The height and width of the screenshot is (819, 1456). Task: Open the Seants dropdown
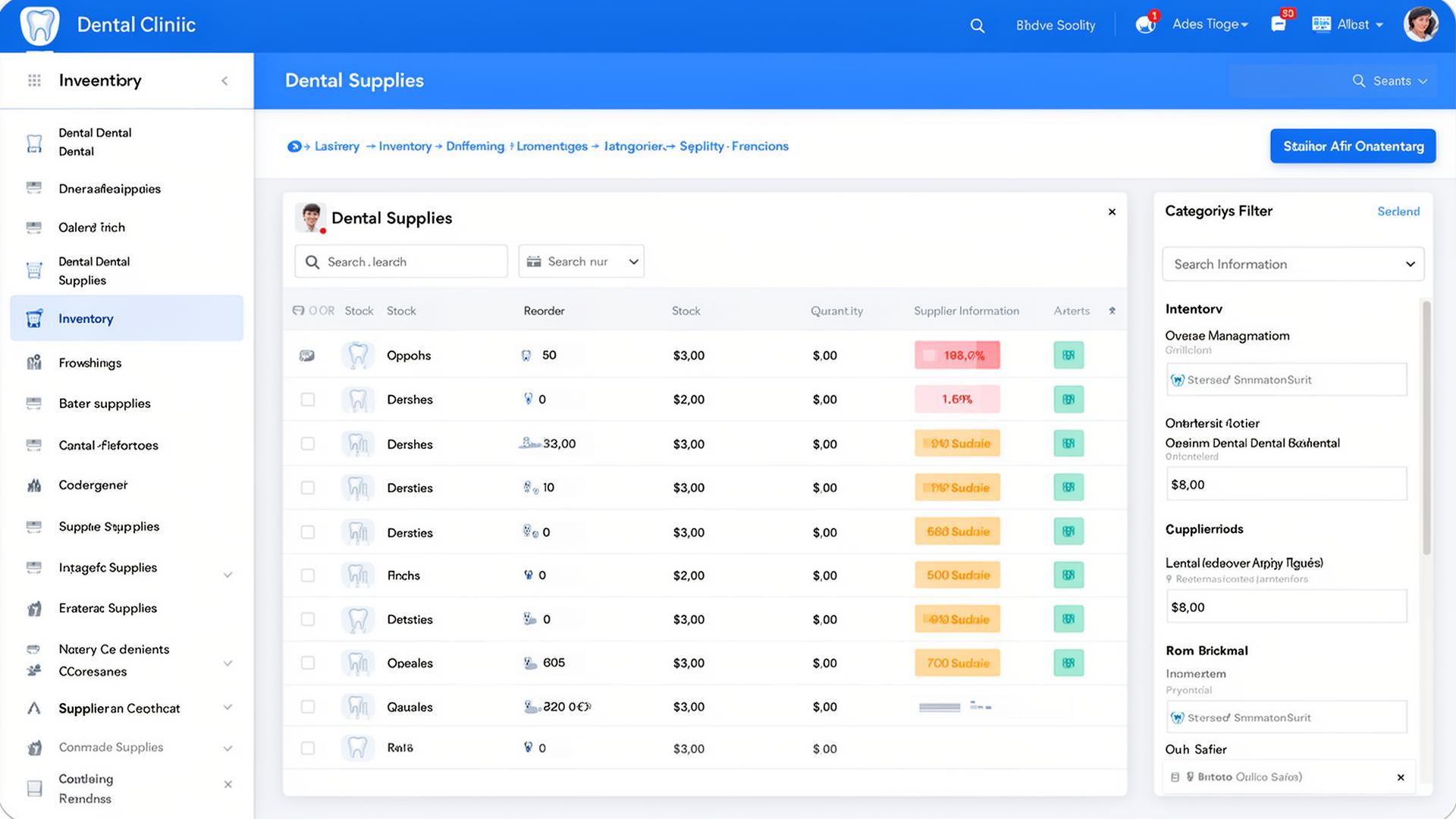click(1390, 81)
